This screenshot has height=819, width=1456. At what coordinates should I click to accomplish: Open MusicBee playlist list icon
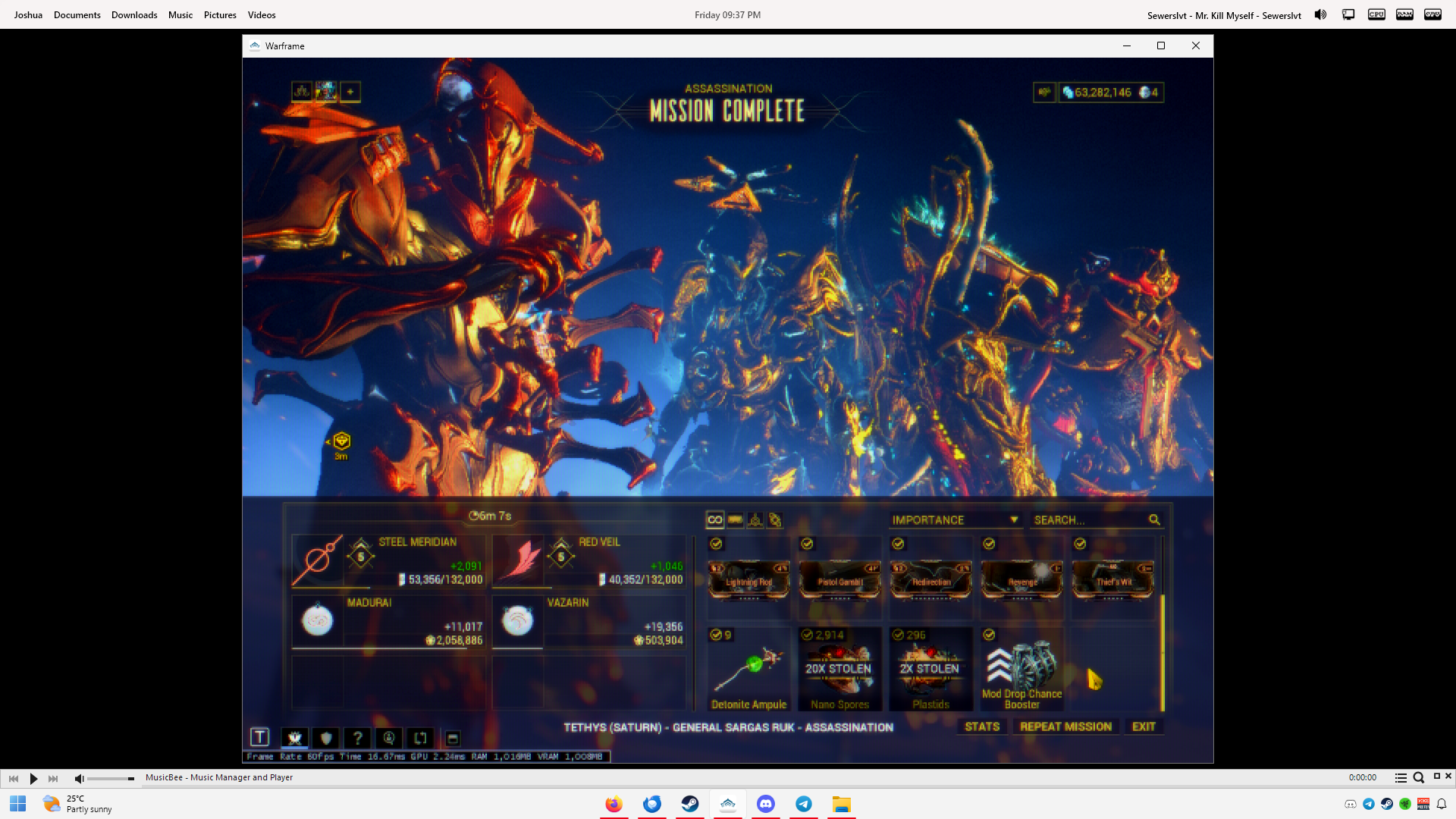pos(1401,777)
